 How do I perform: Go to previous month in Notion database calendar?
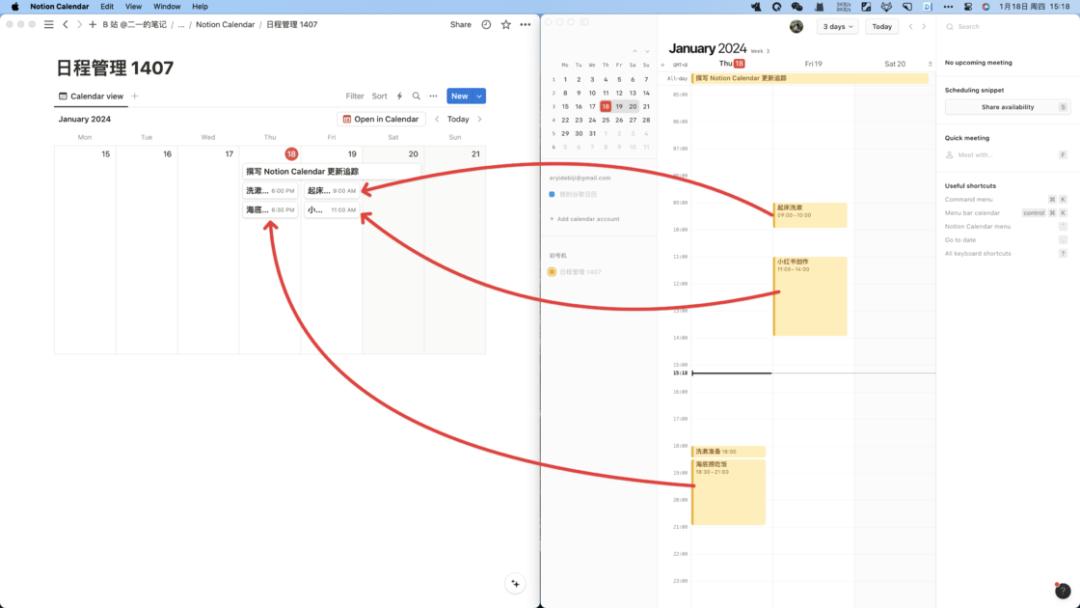[437, 119]
